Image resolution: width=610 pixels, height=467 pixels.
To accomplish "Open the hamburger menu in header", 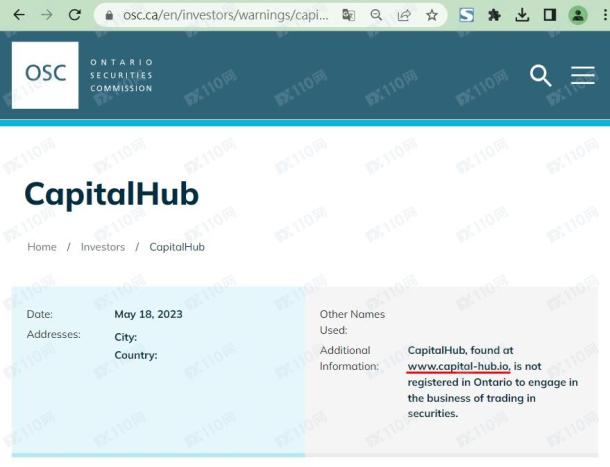I will [583, 75].
